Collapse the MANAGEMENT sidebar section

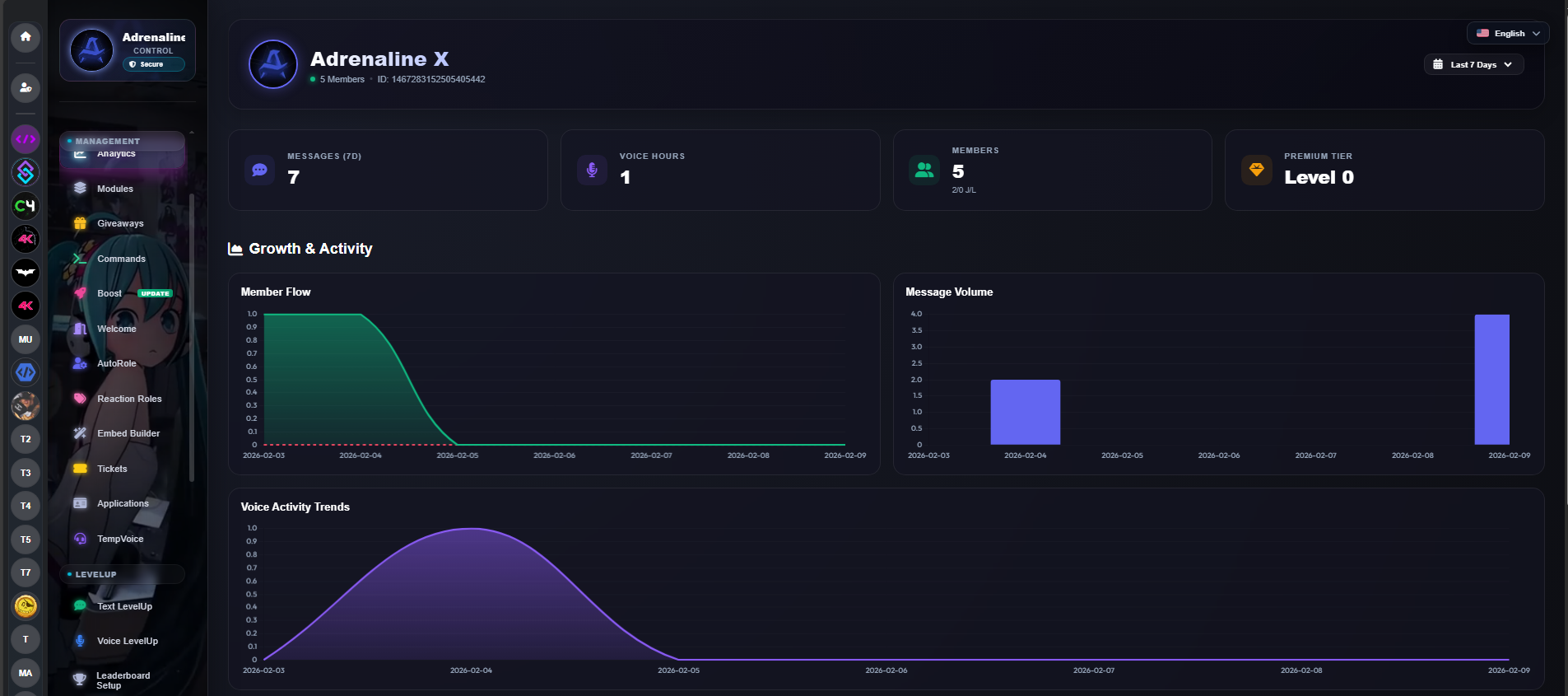tap(122, 141)
